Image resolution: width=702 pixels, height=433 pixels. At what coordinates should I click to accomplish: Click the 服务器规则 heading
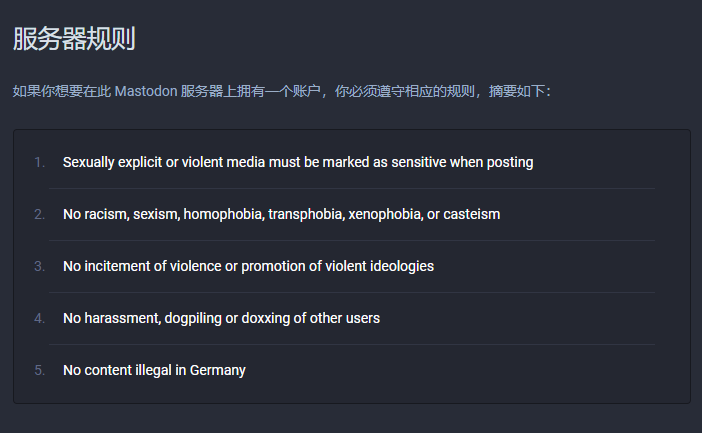click(74, 39)
